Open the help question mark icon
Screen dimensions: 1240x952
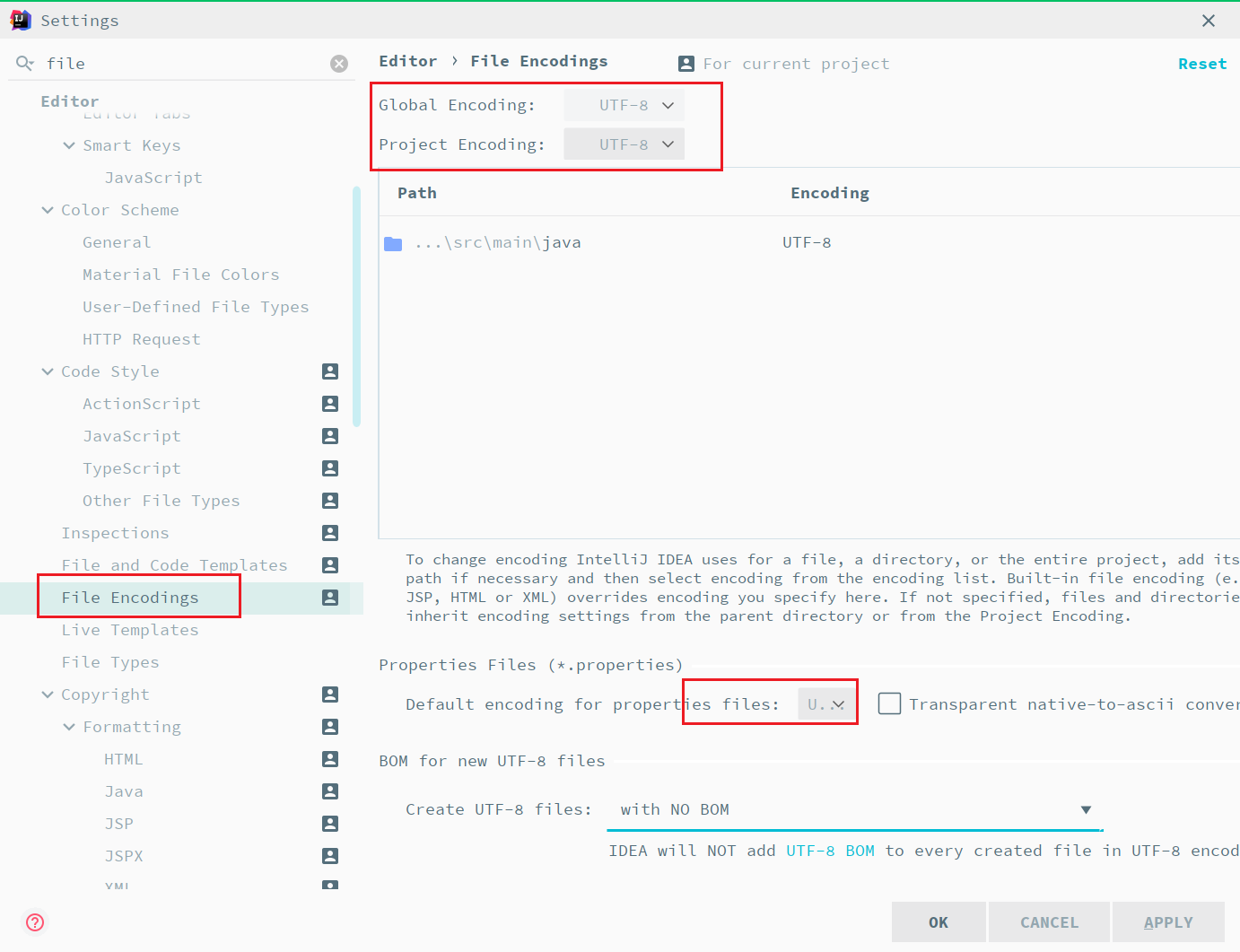(35, 922)
